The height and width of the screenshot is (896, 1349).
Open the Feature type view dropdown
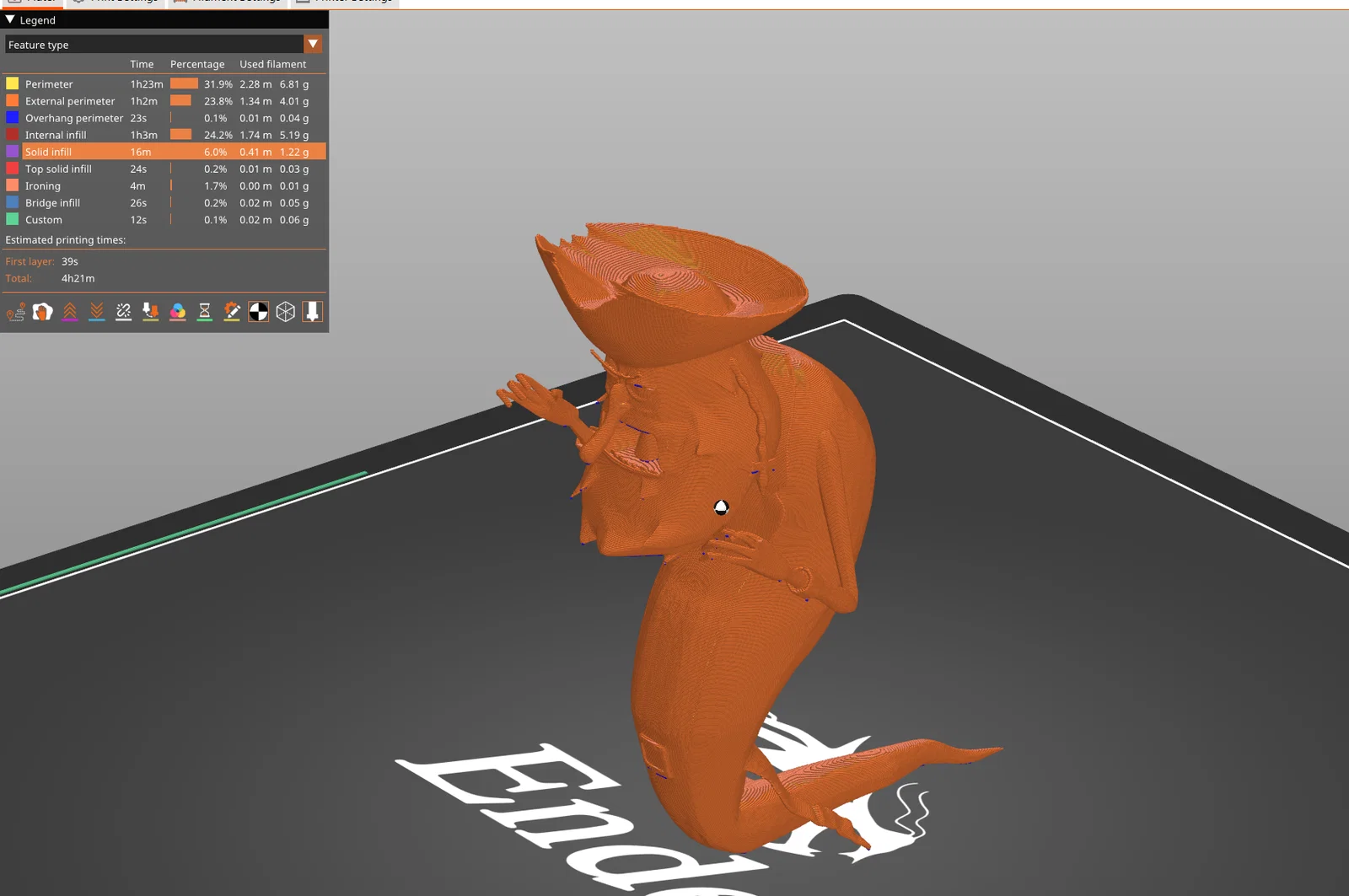(164, 45)
